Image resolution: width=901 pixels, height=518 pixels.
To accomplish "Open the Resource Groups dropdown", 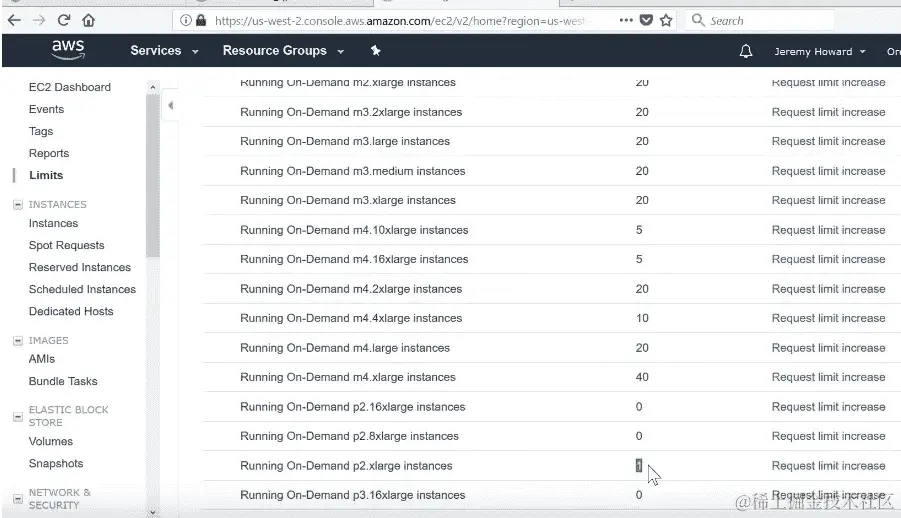I will 283,51.
